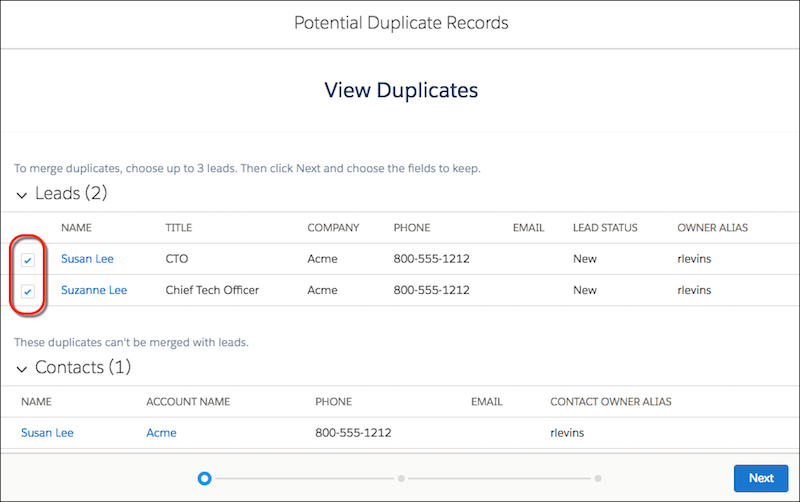Screen dimensions: 800x502
Task: Open the Susan Lee lead record link
Action: click(x=87, y=259)
